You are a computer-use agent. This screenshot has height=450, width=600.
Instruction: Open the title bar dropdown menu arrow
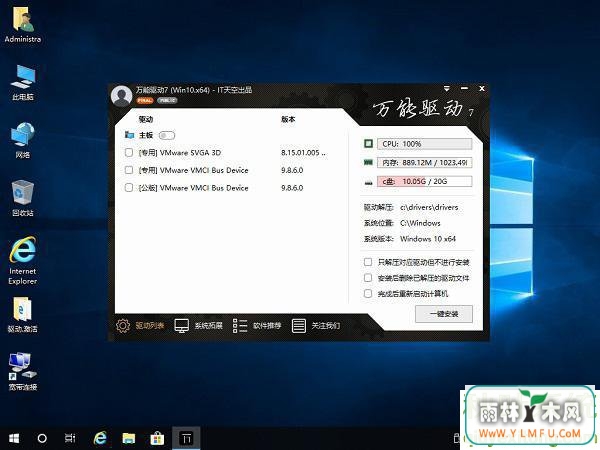click(x=447, y=89)
